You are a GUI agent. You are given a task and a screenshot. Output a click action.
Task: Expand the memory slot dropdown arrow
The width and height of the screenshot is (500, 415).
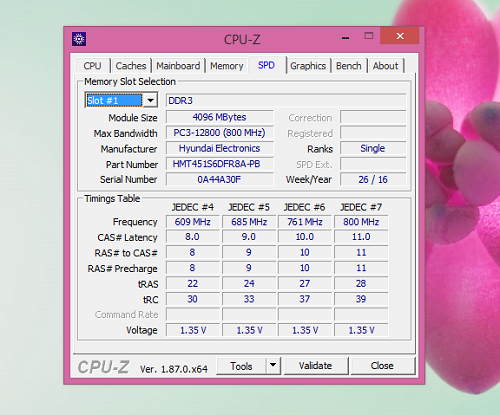click(x=151, y=100)
